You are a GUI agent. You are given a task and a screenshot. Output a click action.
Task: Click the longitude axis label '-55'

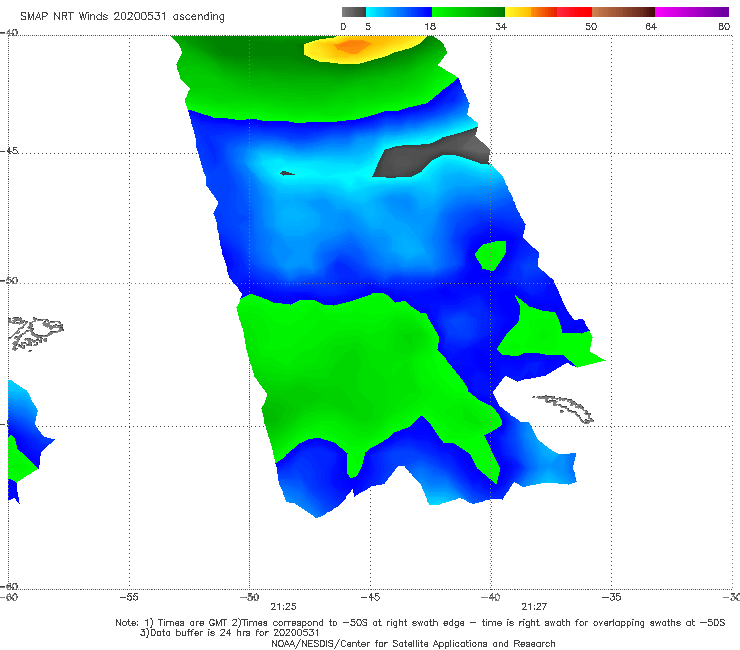[x=129, y=597]
